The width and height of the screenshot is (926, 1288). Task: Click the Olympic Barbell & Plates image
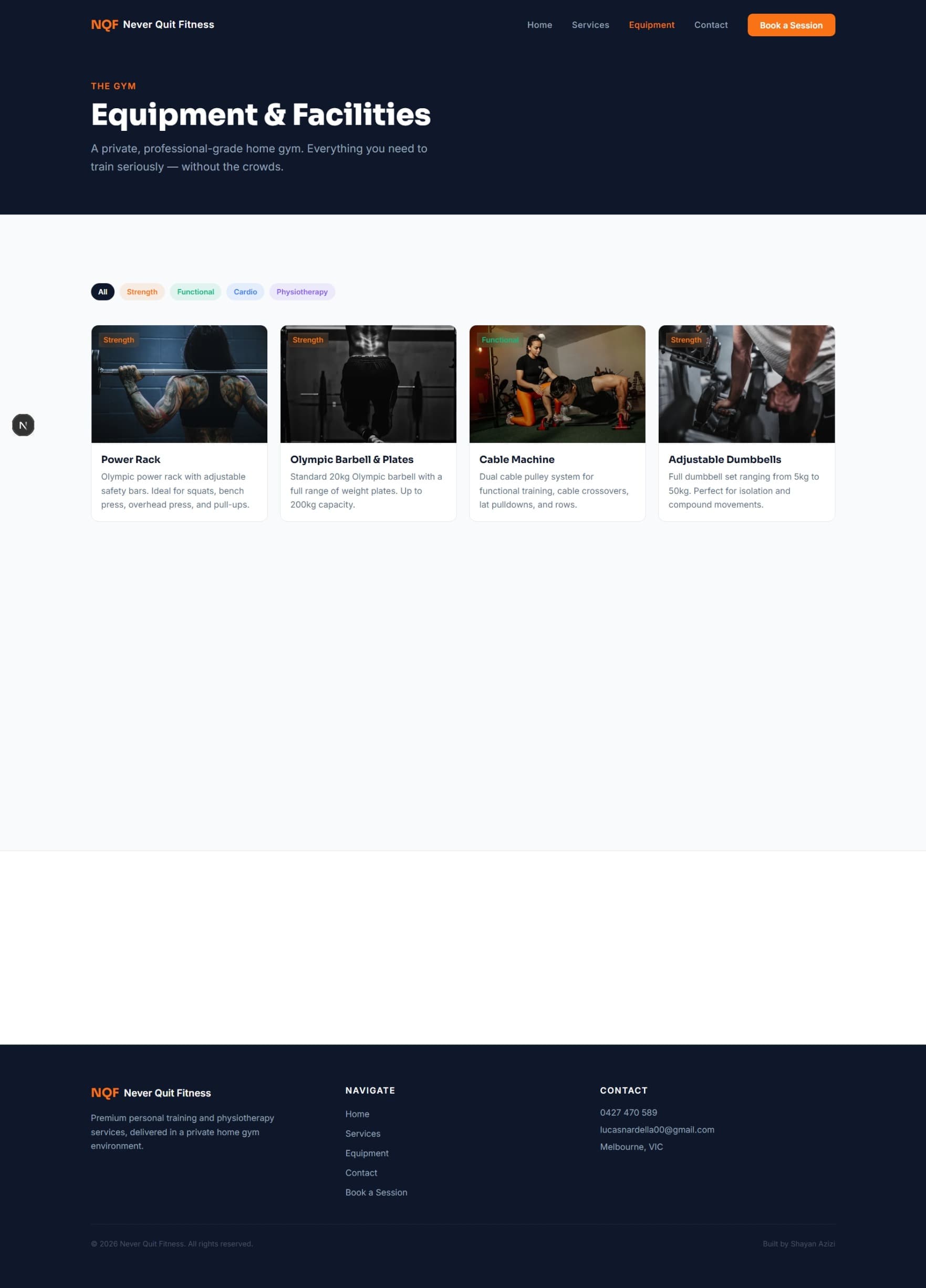point(369,384)
